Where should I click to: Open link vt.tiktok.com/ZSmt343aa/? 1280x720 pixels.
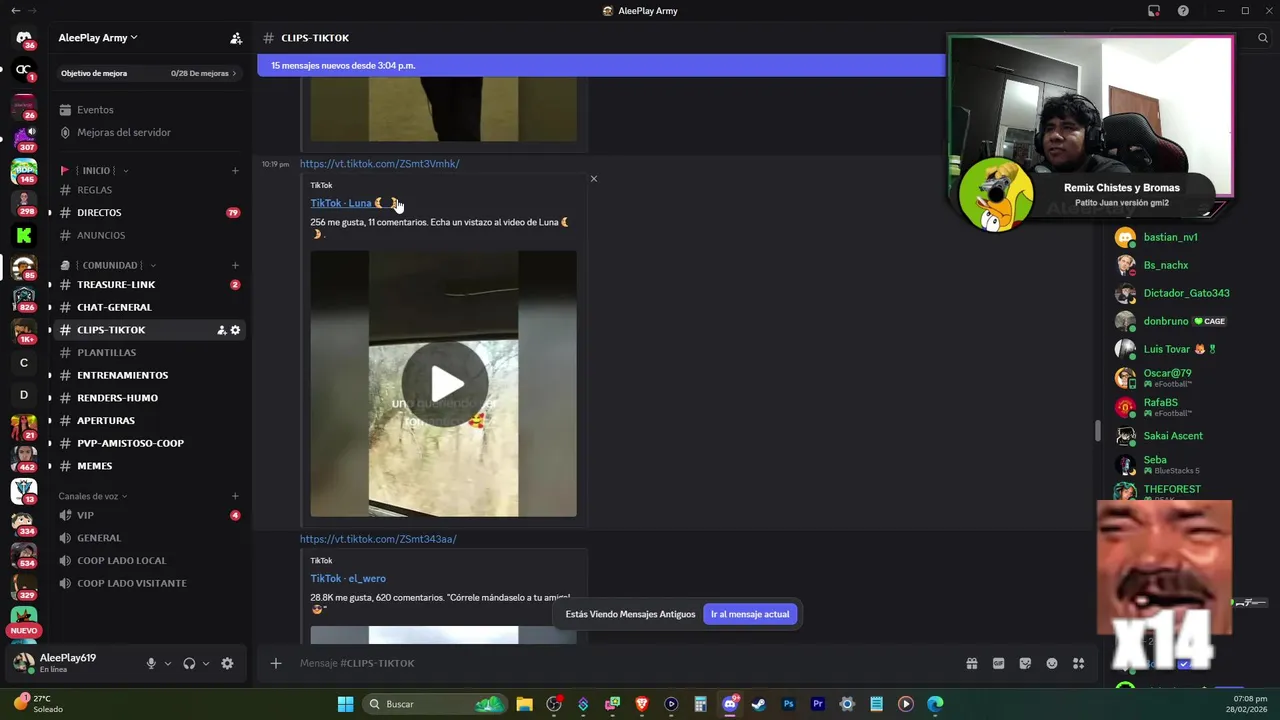click(378, 539)
